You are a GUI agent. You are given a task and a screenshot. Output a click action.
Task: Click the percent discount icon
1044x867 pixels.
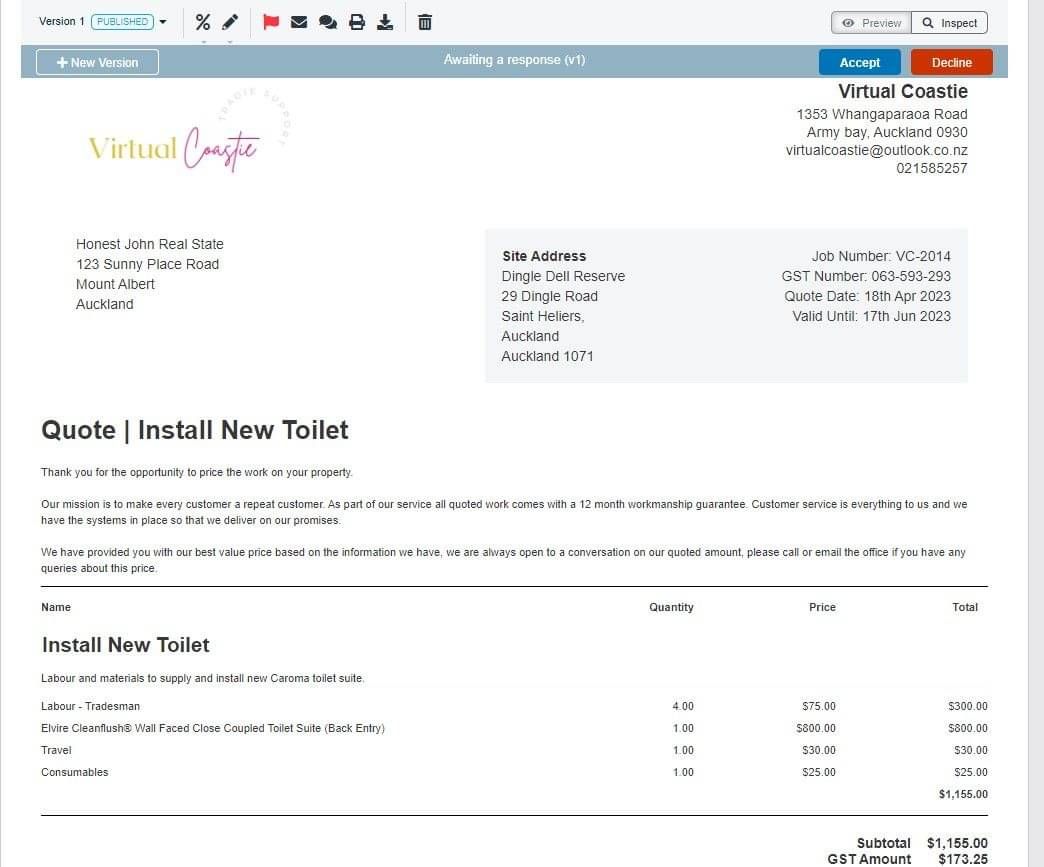point(203,22)
